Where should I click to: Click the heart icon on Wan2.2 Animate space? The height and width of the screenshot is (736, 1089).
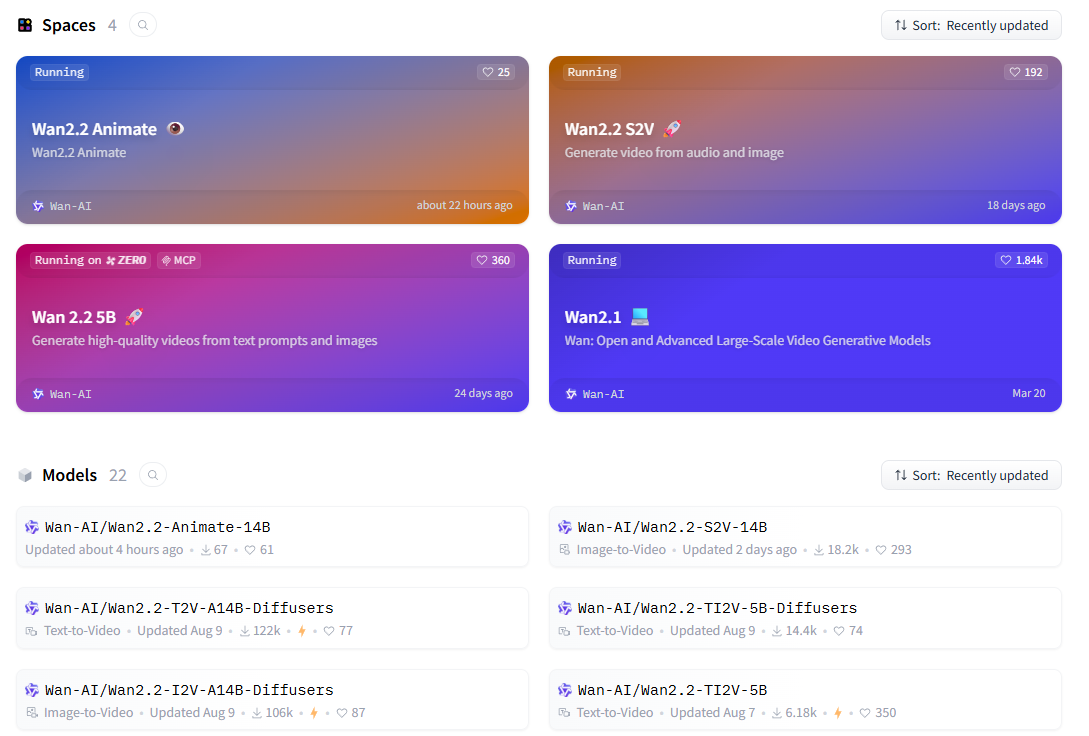click(x=488, y=72)
